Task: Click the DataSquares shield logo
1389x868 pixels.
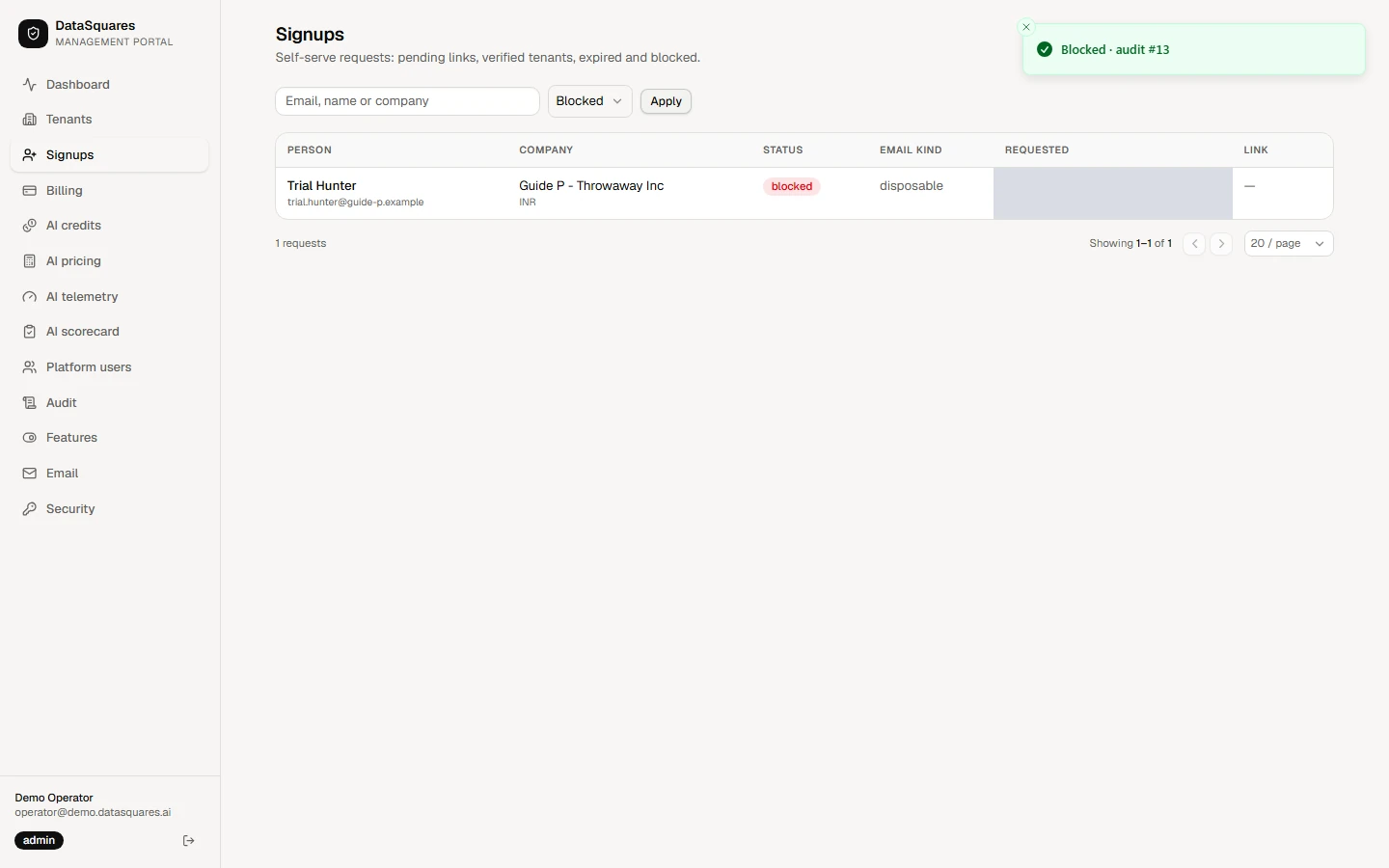Action: coord(33,34)
